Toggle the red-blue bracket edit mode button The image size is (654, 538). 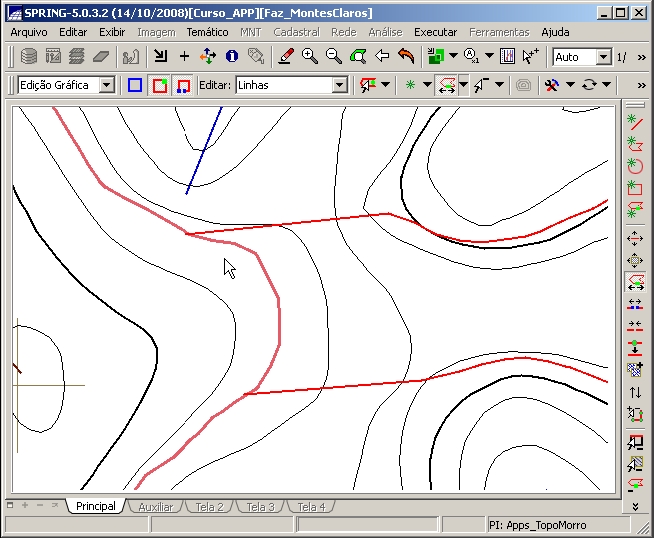point(182,85)
